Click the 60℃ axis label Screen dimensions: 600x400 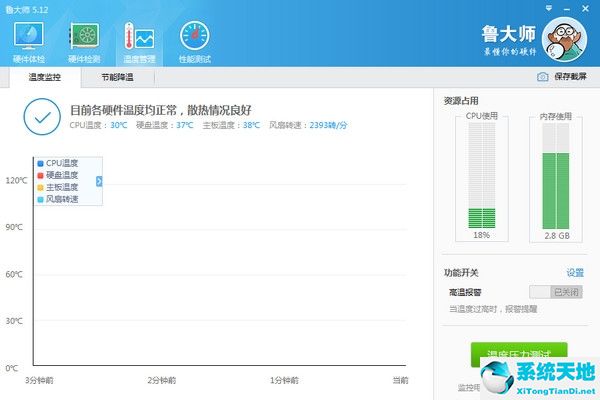click(x=14, y=274)
